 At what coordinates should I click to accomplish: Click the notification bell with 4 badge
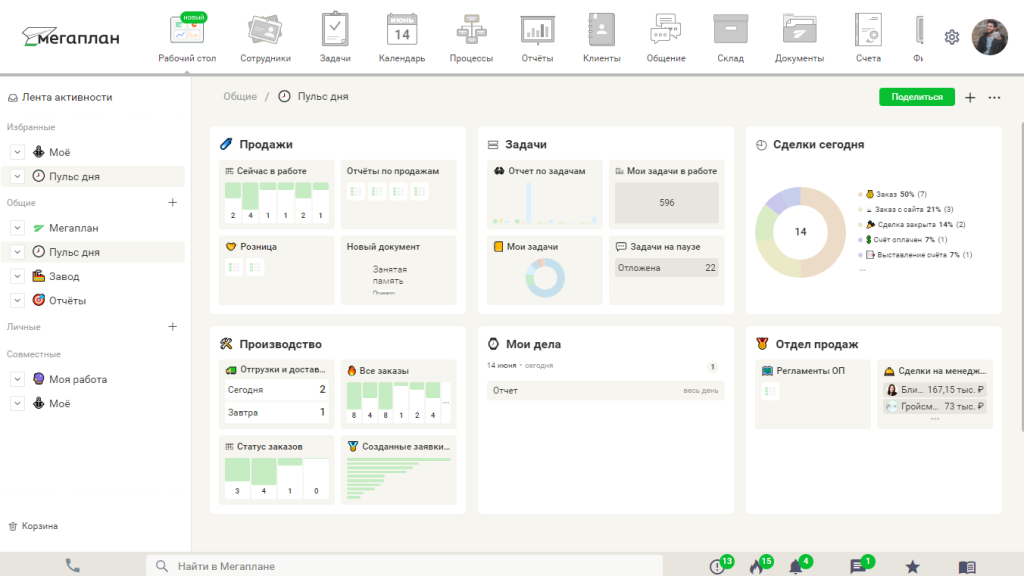coord(797,565)
